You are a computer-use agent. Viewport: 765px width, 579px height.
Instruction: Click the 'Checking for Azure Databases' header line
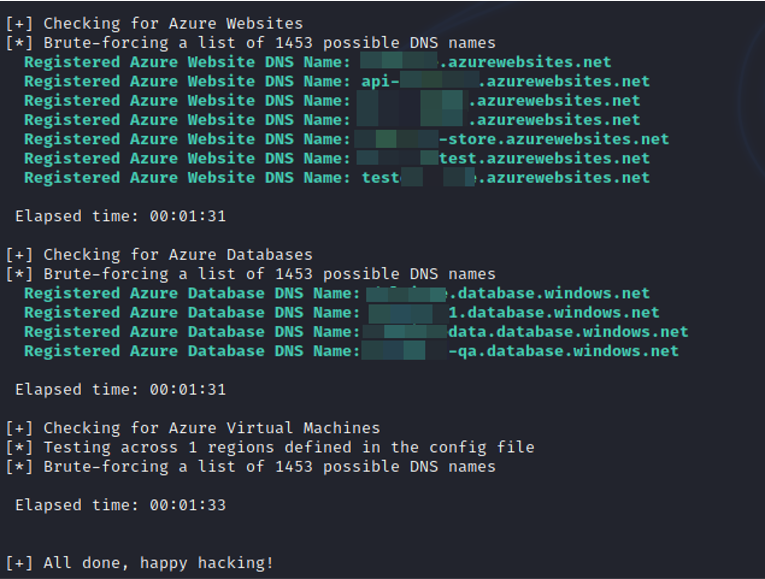[x=159, y=255]
